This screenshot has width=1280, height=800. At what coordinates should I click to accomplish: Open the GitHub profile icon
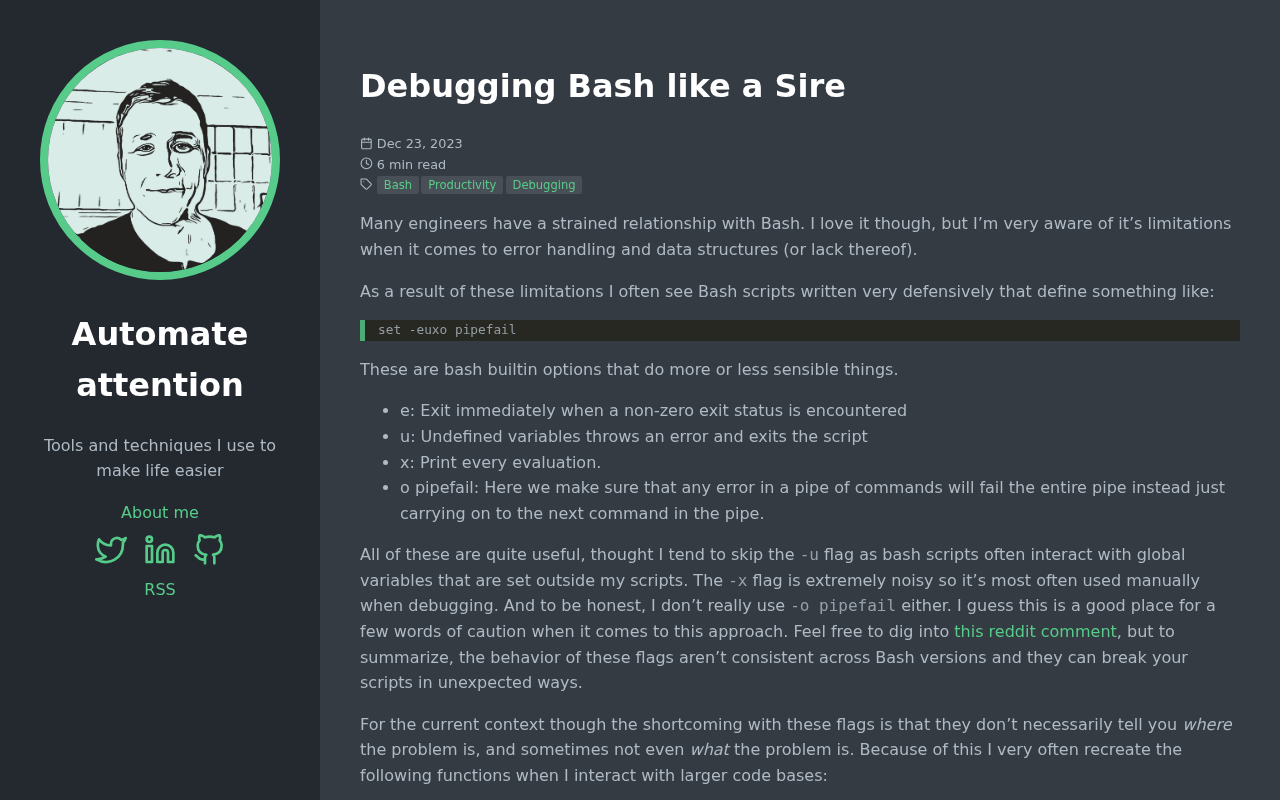point(208,548)
